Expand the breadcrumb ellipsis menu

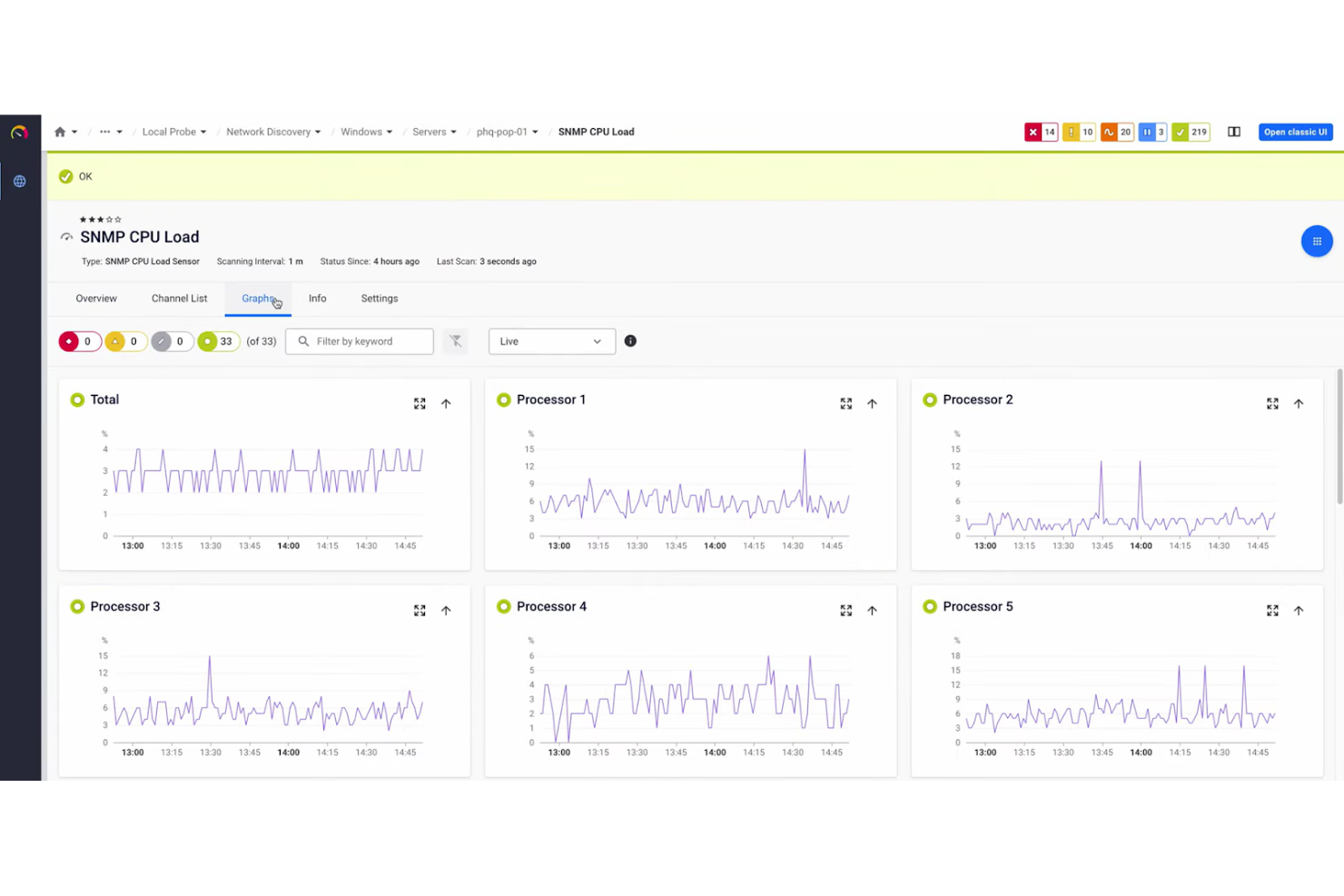click(111, 132)
